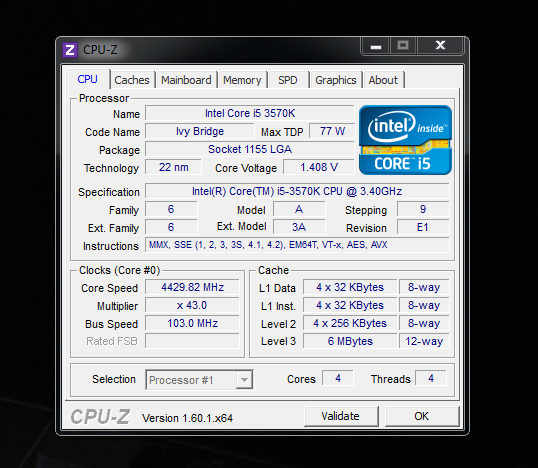Click the Package value Socket 1155 LGA
The image size is (538, 468).
click(249, 149)
